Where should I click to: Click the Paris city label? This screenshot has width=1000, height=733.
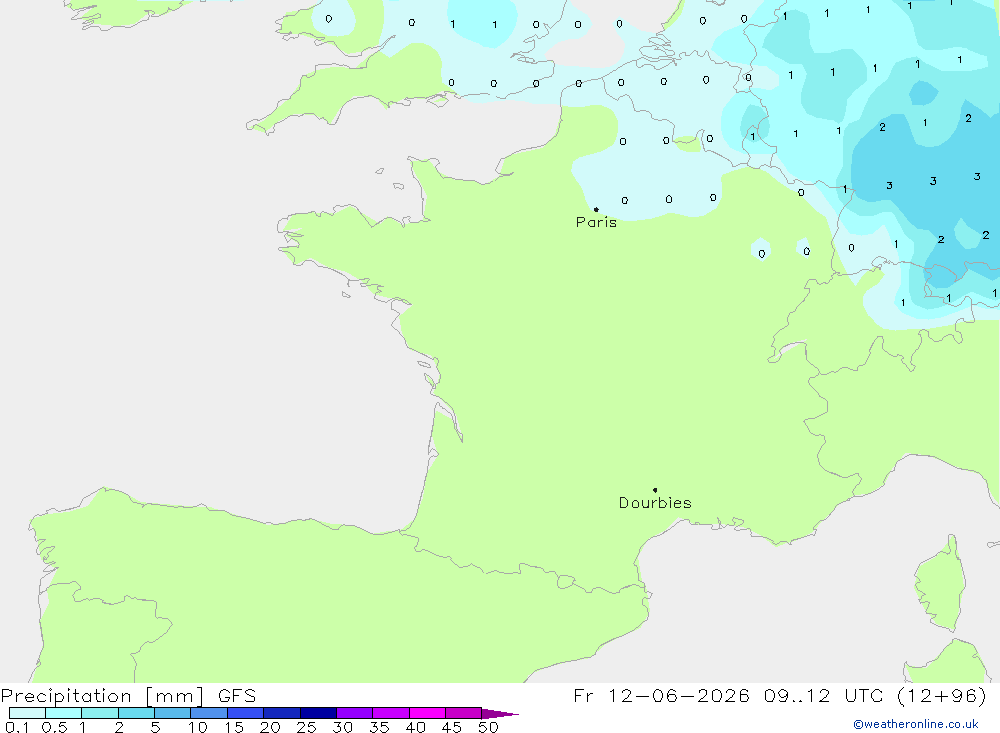point(596,222)
